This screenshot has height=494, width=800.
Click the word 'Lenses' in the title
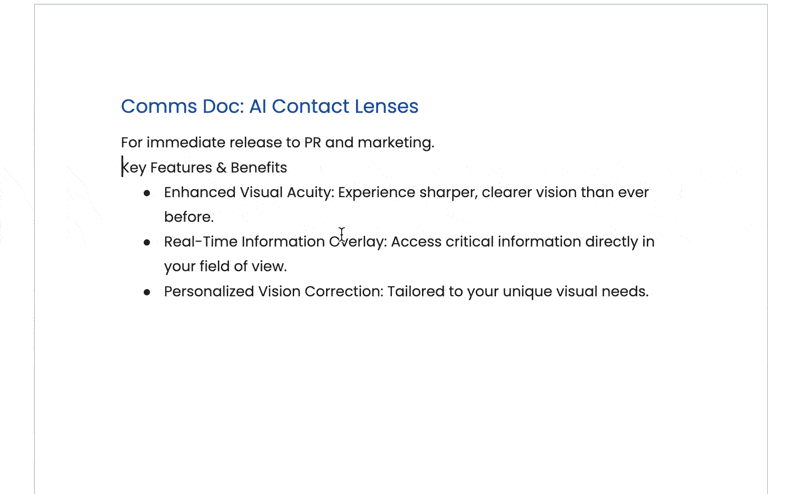(387, 106)
